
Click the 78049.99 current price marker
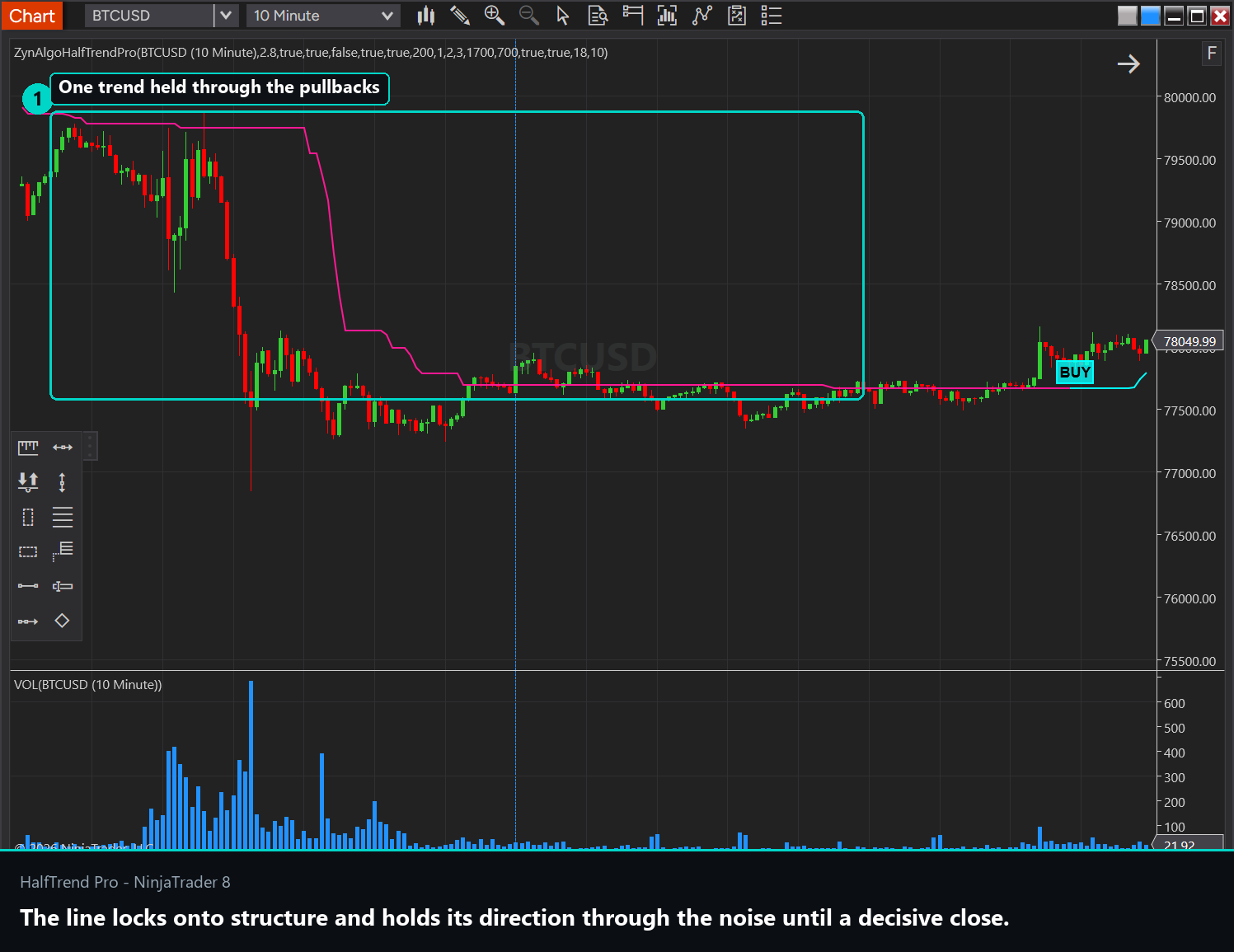click(x=1189, y=341)
